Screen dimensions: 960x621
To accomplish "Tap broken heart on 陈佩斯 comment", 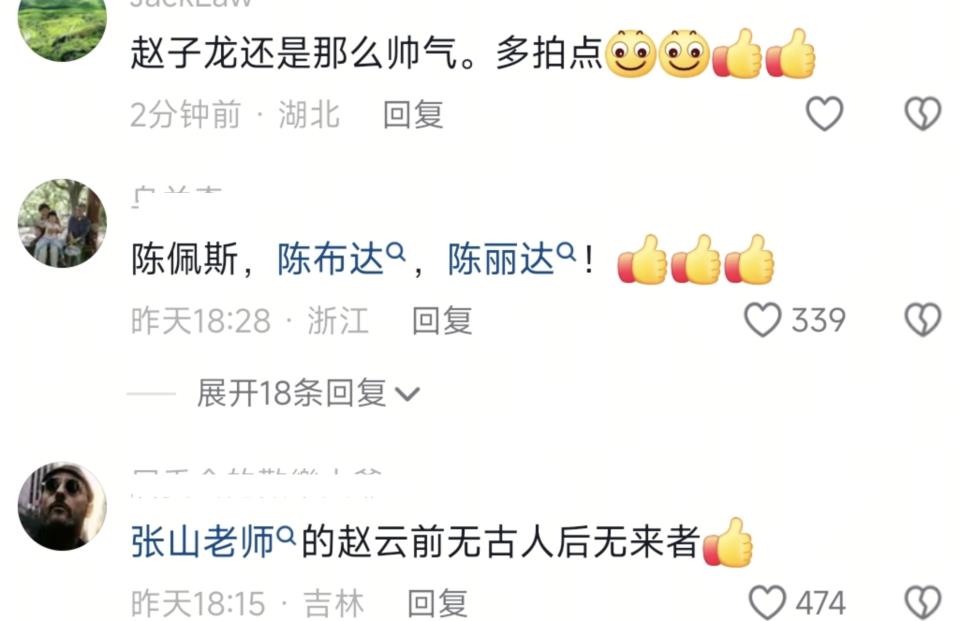I will pos(923,320).
